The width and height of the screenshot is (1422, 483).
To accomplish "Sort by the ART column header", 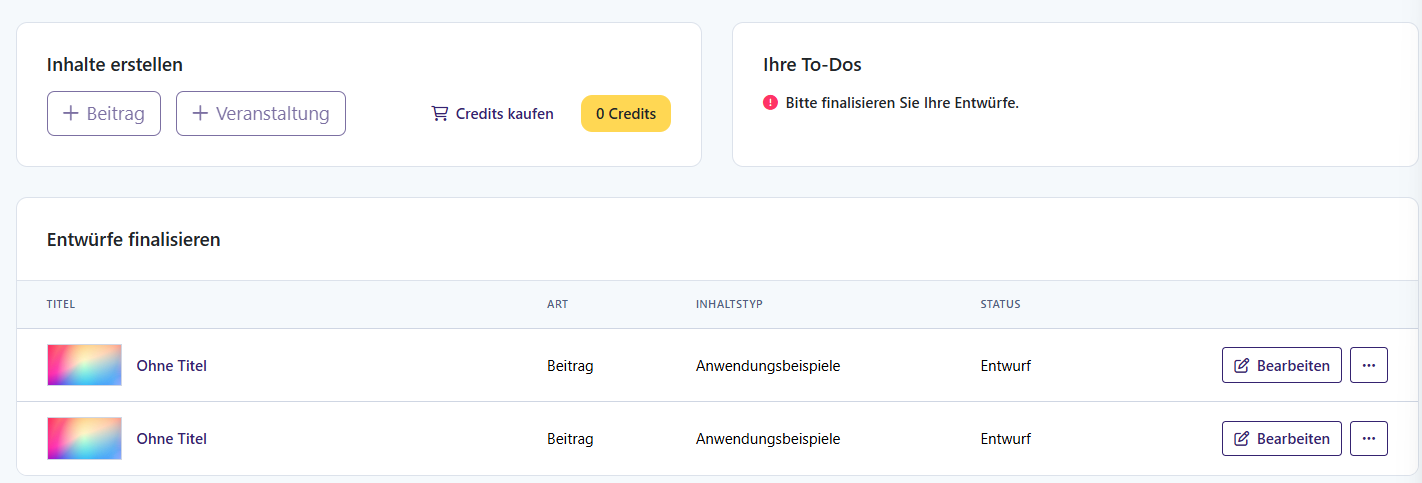I will [x=557, y=304].
